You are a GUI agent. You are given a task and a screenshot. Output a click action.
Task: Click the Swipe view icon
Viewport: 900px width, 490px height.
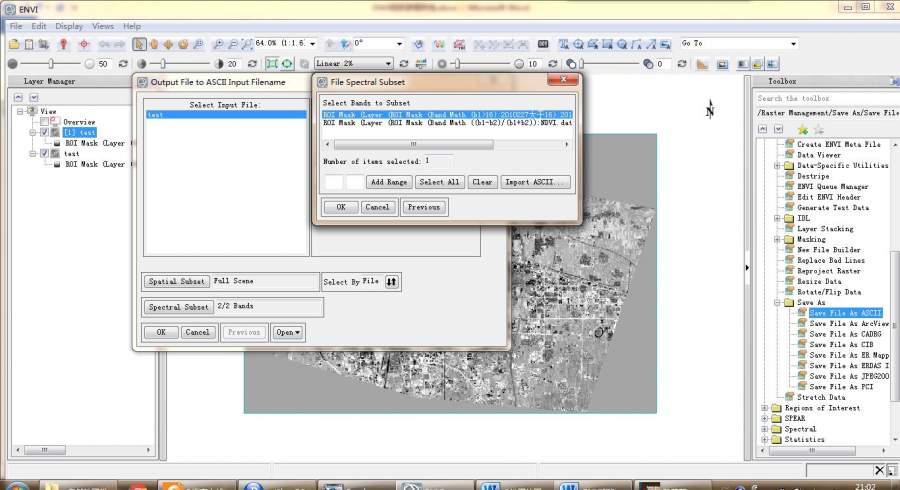(x=773, y=64)
